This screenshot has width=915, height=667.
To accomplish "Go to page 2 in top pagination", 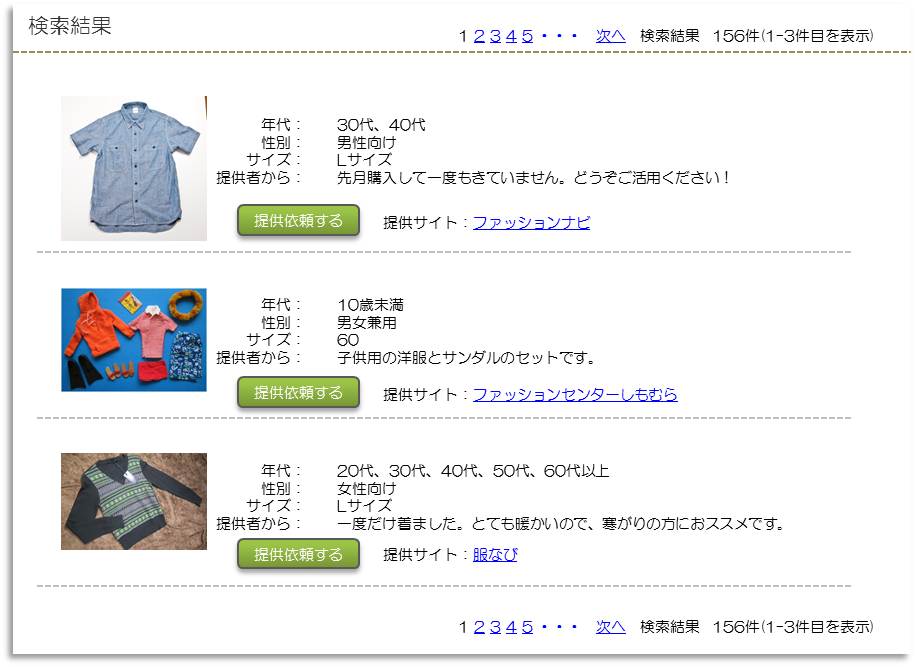I will tap(479, 36).
